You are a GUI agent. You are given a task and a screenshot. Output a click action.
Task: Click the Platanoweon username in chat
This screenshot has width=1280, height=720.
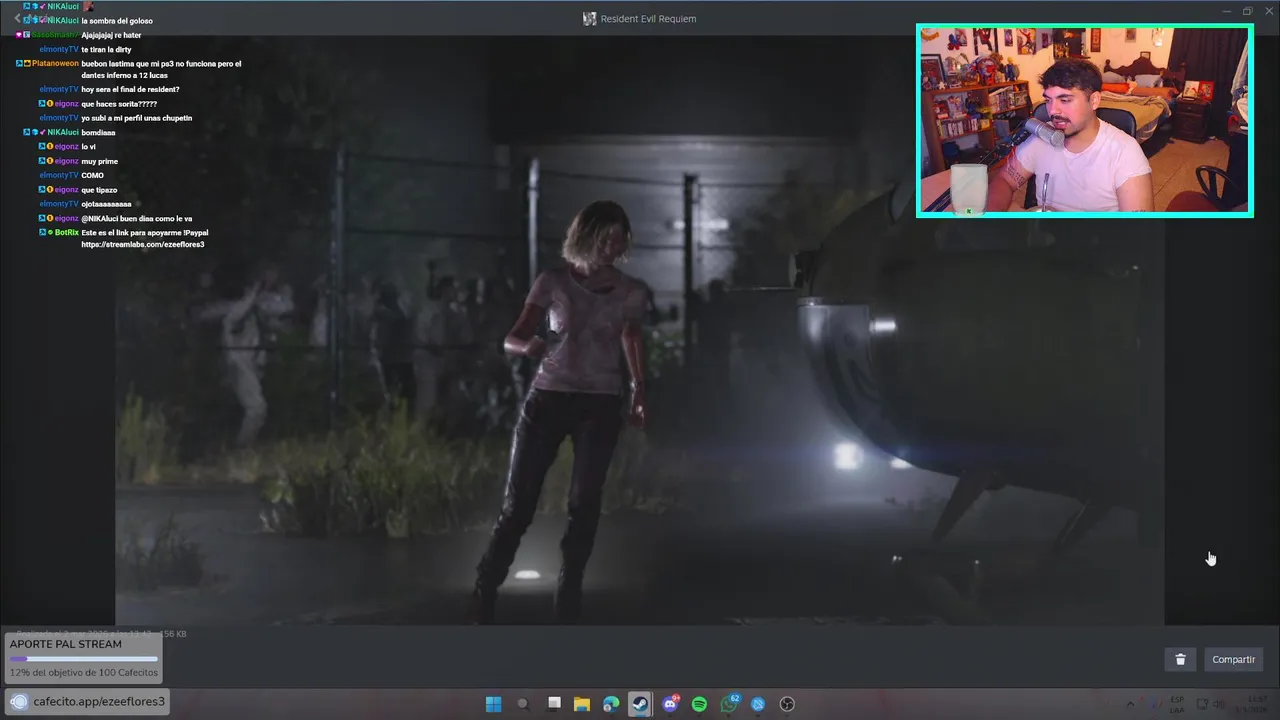55,63
